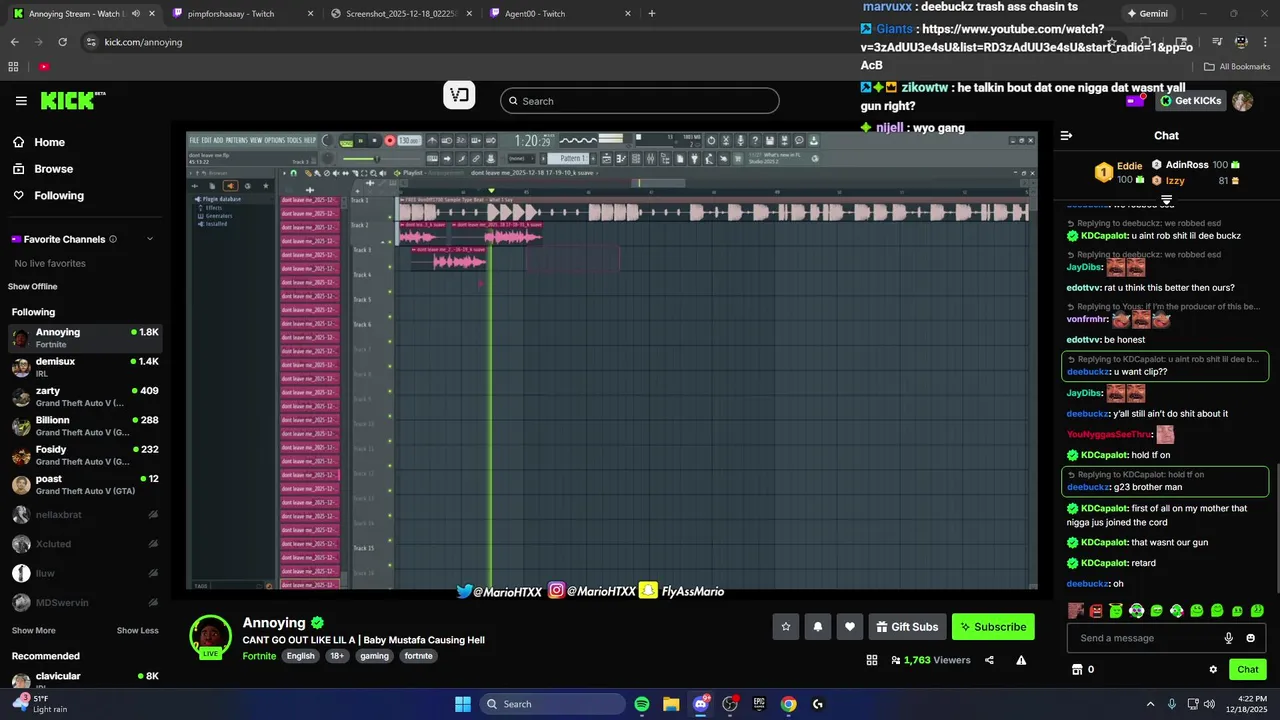1280x720 pixels.
Task: Collapse the Favorite Channels chevron
Action: point(150,239)
